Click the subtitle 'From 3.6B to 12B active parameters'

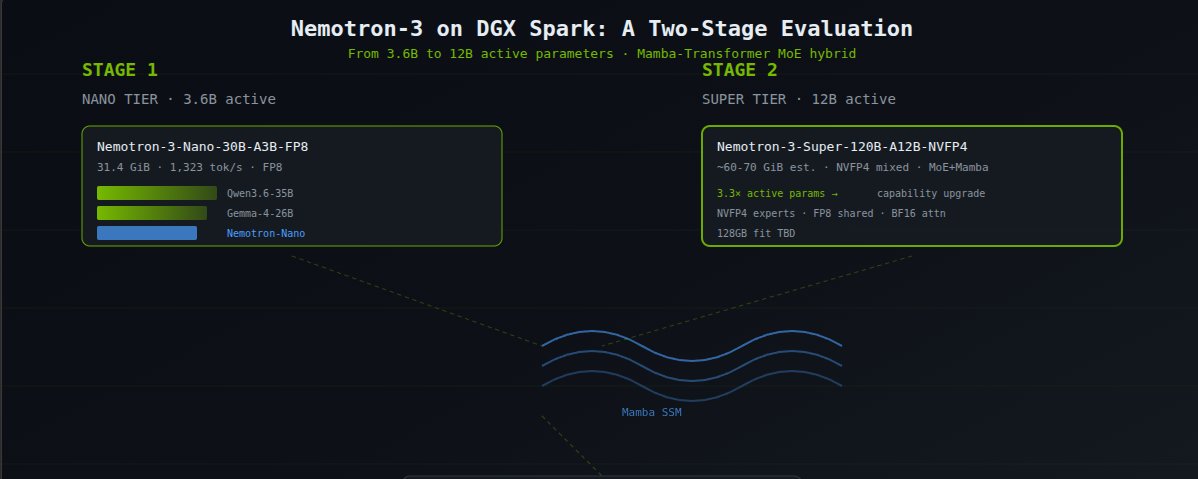click(481, 54)
